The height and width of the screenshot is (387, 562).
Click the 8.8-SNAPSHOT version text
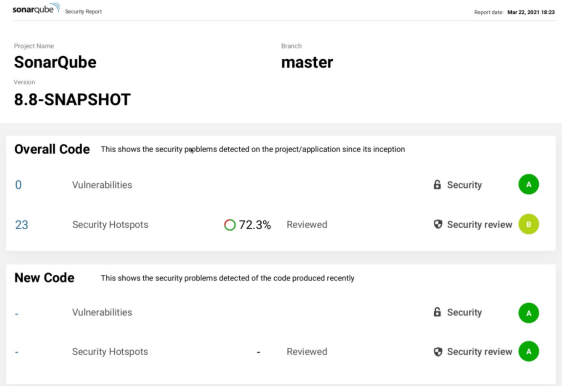(x=72, y=99)
